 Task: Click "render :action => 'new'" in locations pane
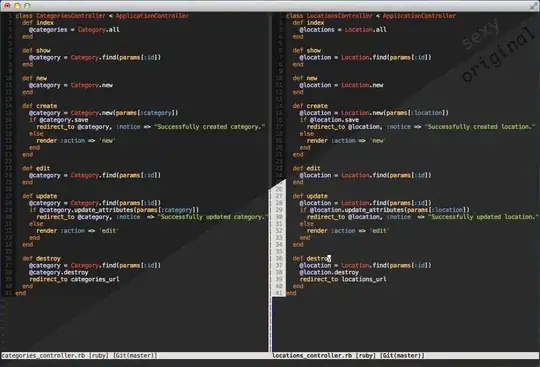pos(346,140)
